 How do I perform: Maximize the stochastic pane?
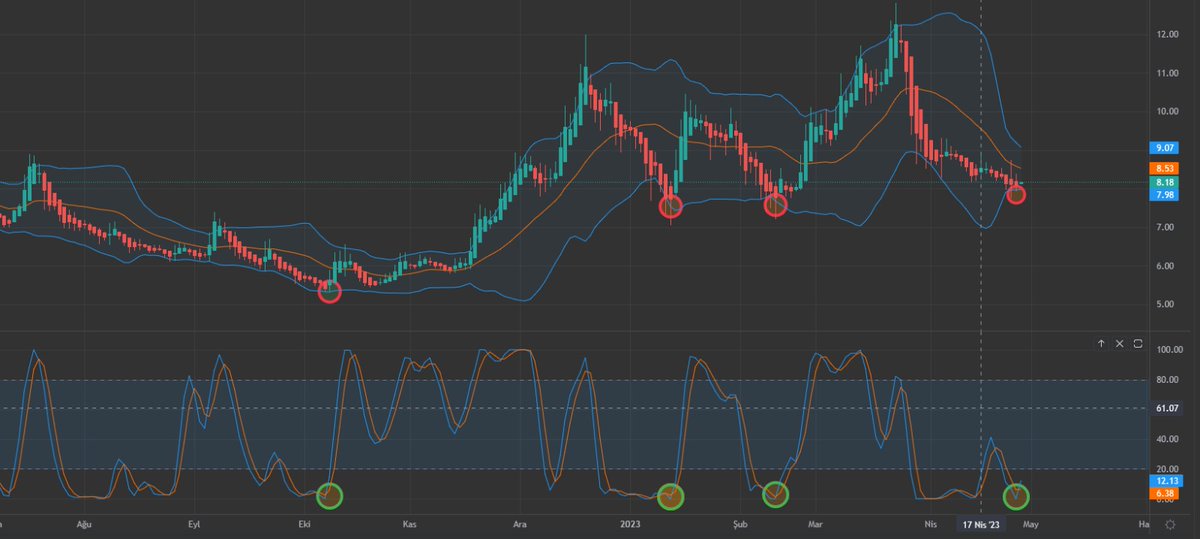click(x=1138, y=343)
